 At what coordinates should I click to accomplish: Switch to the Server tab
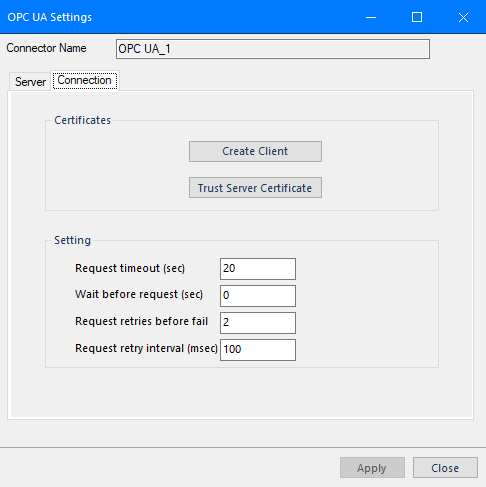pos(30,82)
